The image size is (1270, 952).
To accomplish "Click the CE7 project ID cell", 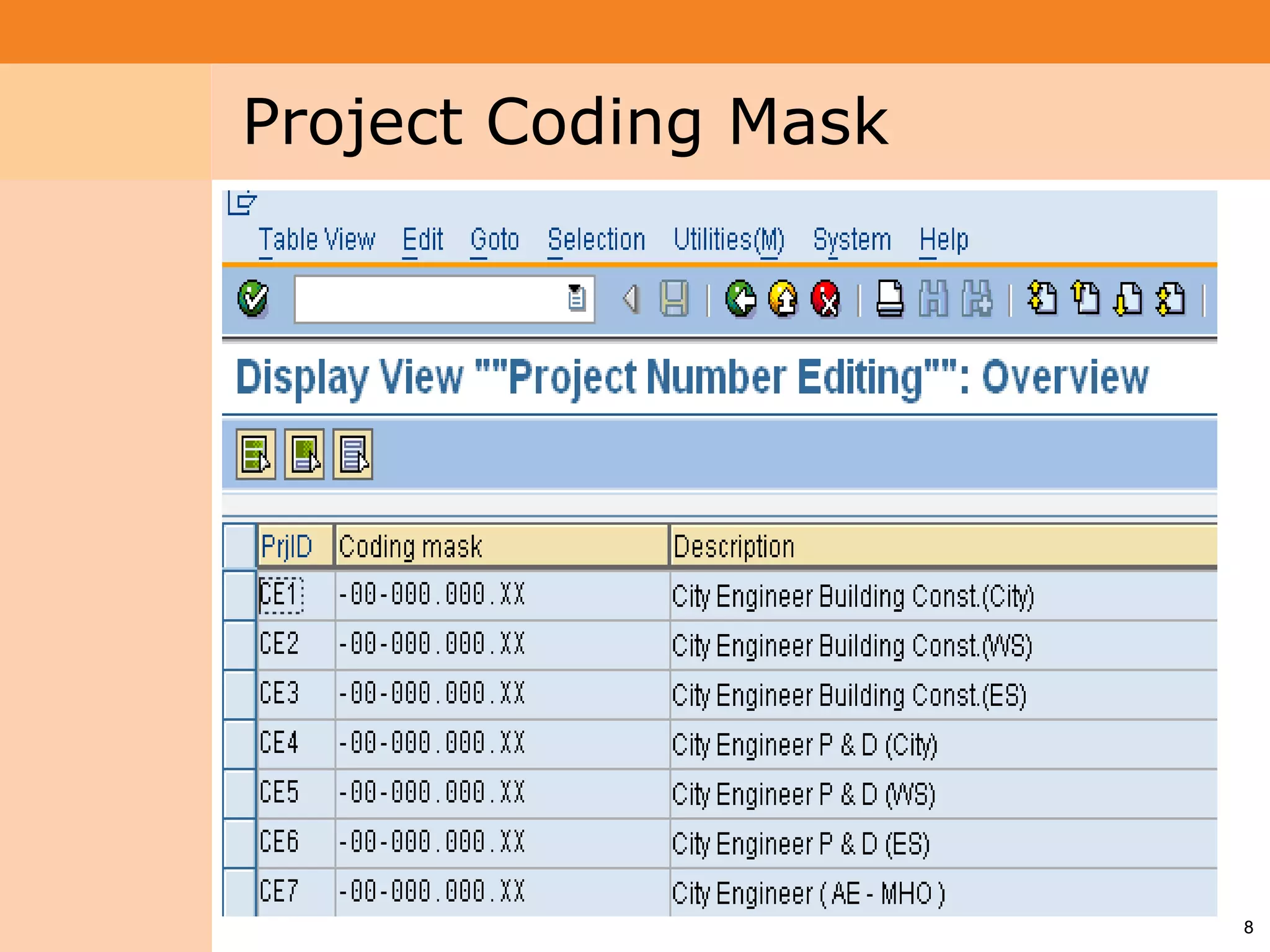I will [x=296, y=892].
